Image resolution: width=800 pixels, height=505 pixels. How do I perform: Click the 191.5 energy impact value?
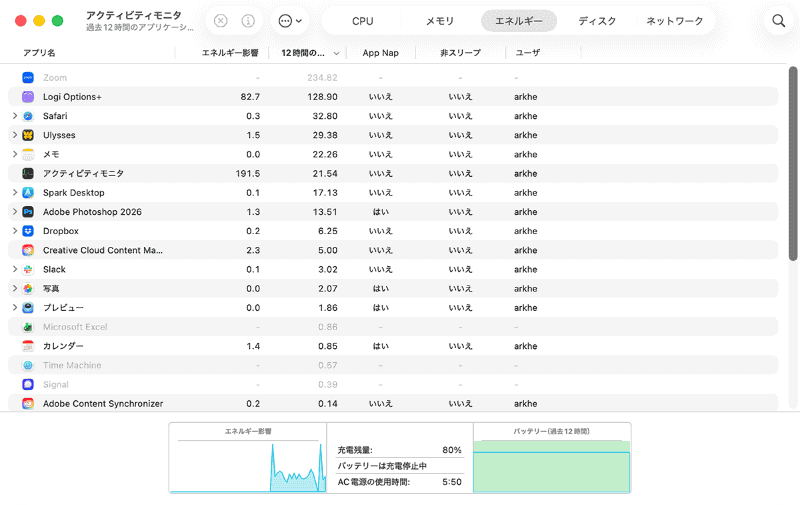[247, 173]
